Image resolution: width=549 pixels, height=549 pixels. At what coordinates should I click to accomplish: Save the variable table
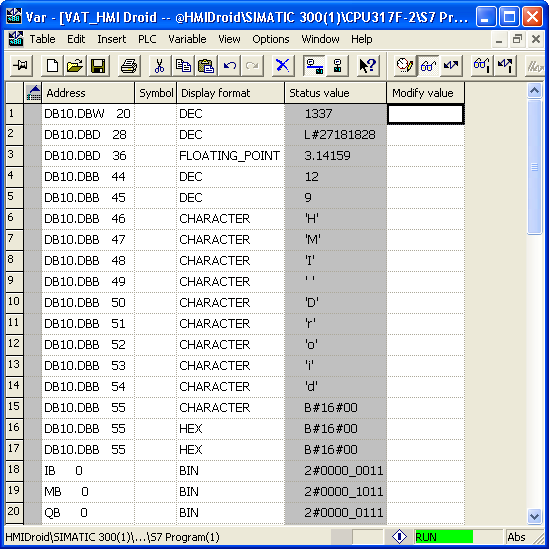[x=98, y=65]
